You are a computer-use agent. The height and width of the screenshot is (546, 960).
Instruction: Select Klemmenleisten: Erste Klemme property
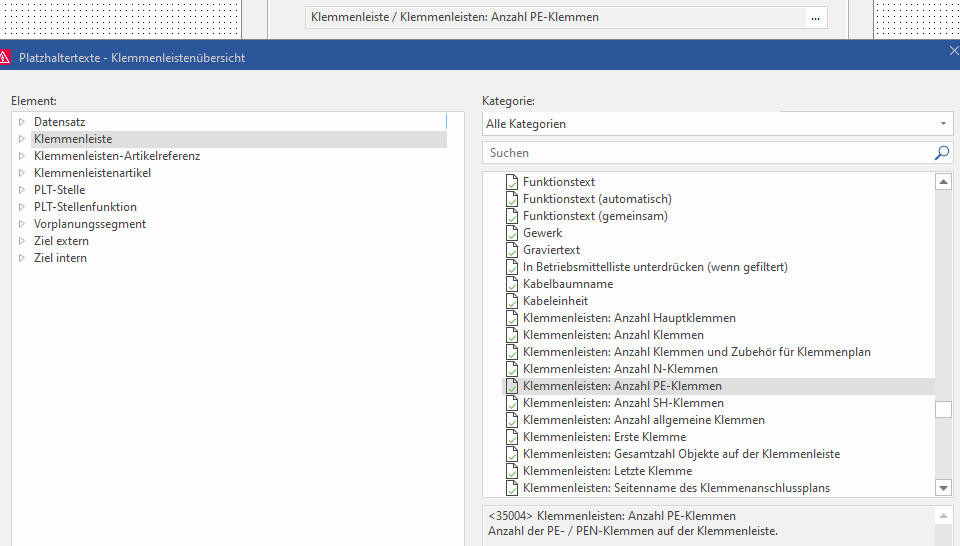click(x=604, y=437)
